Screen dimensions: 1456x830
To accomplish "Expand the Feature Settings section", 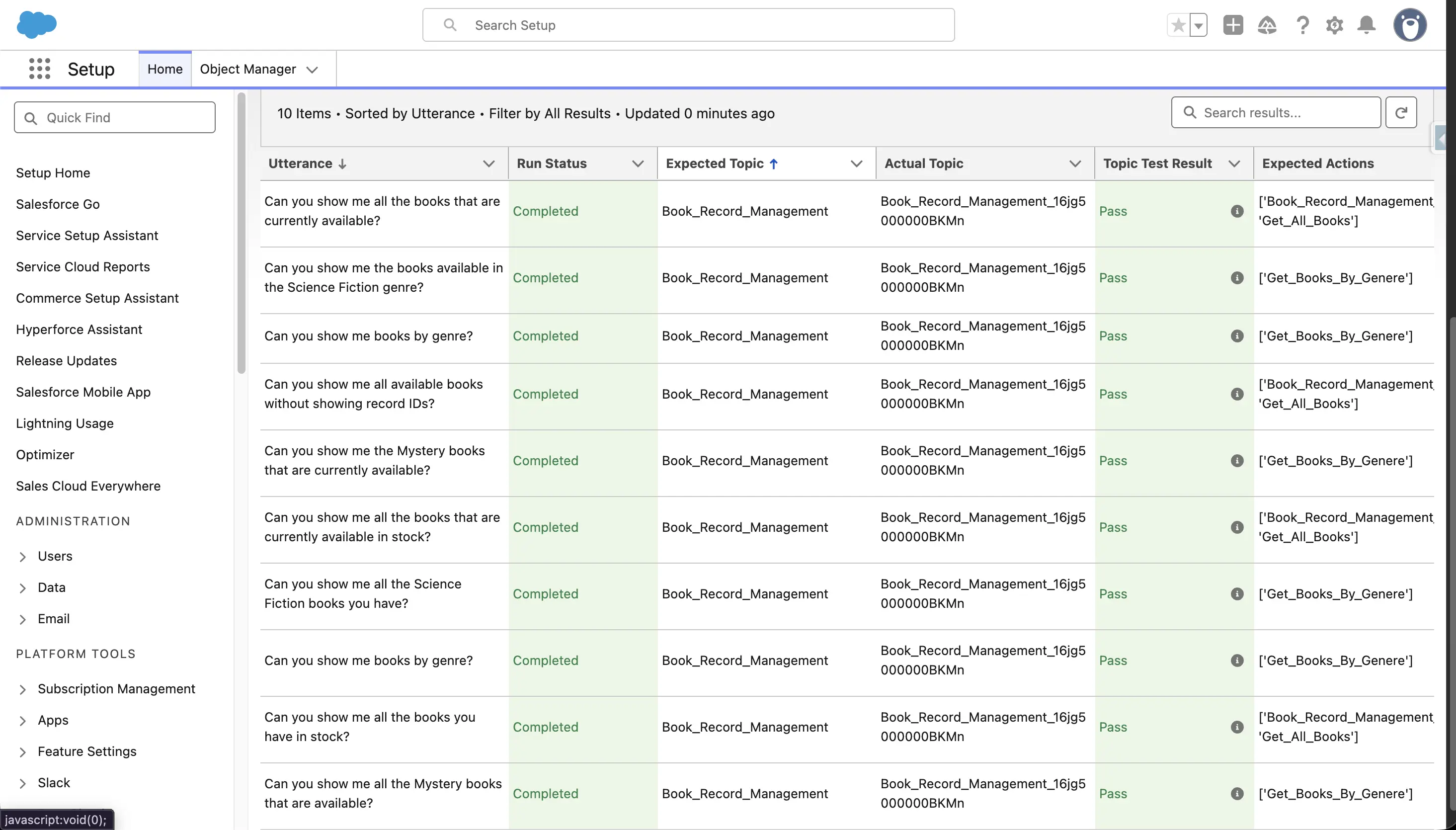I will click(23, 752).
